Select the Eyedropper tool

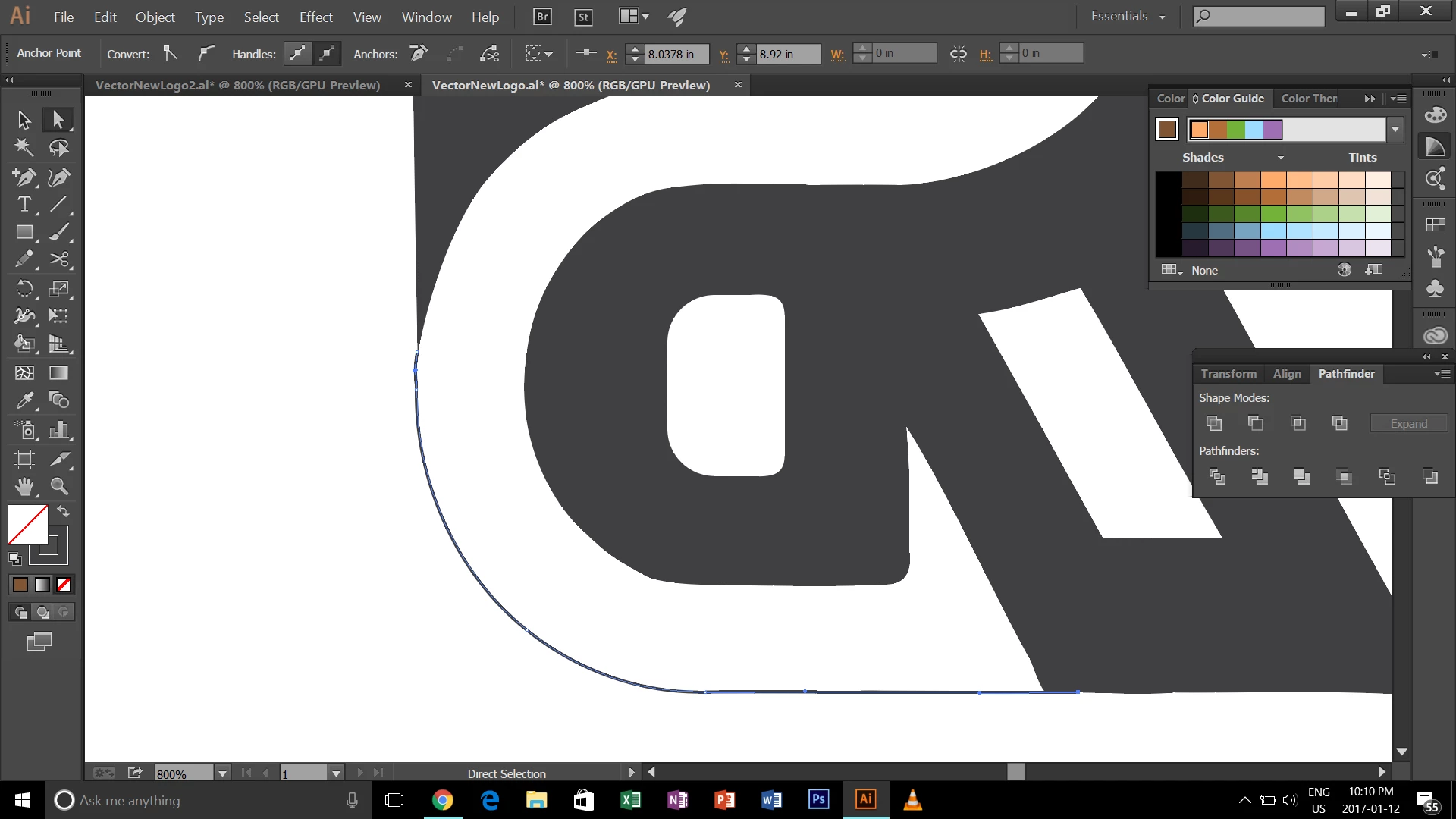24,400
